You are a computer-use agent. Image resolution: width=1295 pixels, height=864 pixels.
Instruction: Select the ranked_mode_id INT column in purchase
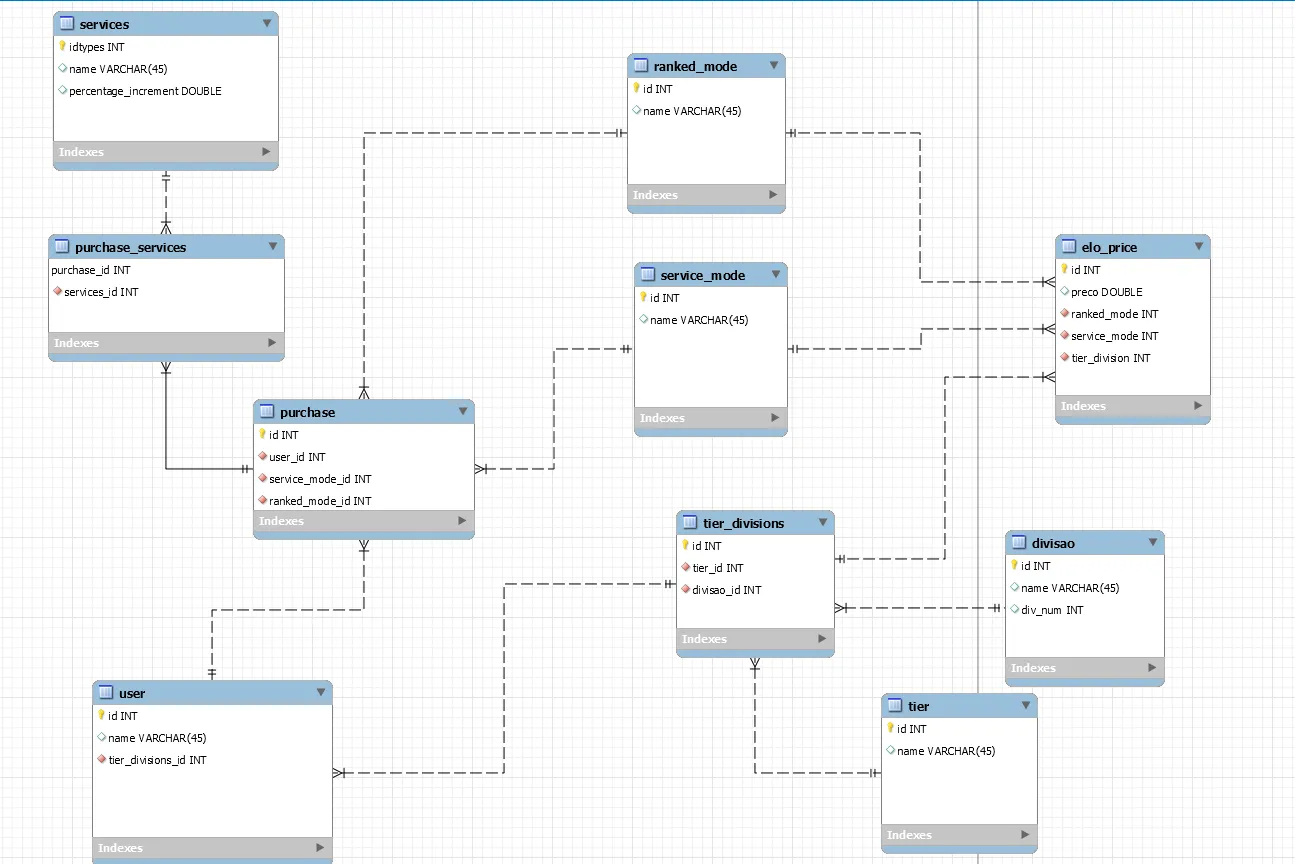click(319, 501)
